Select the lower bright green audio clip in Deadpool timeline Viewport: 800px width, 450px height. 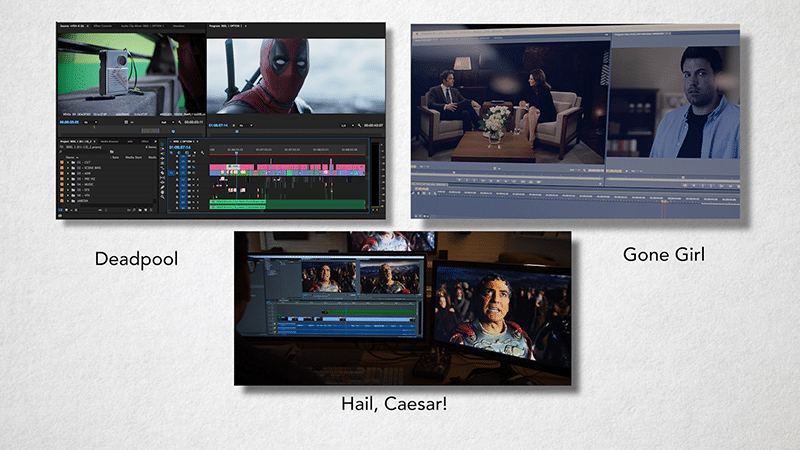coord(237,207)
